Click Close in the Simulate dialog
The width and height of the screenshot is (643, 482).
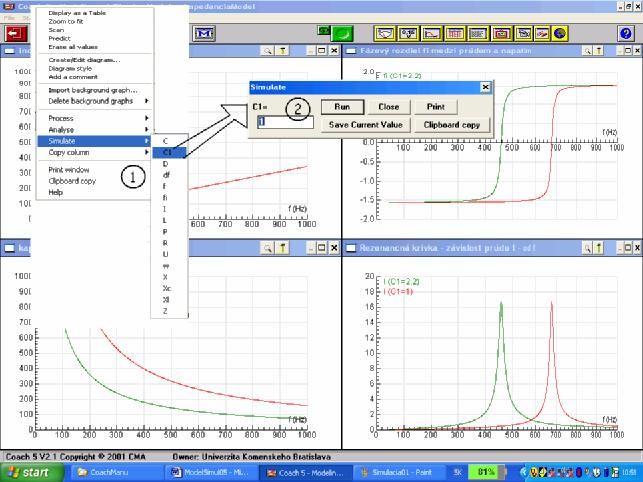388,107
